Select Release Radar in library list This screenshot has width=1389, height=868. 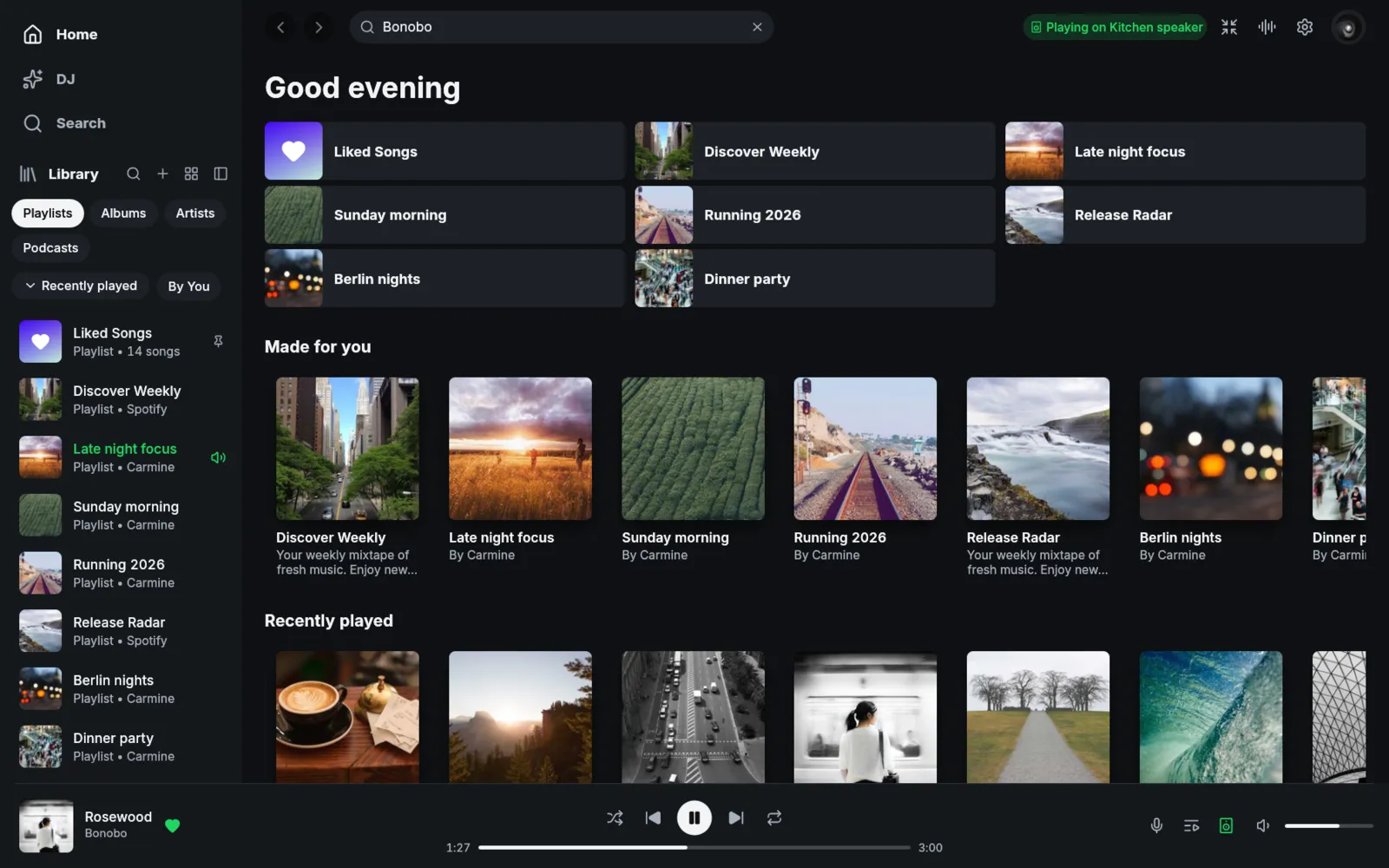click(123, 631)
